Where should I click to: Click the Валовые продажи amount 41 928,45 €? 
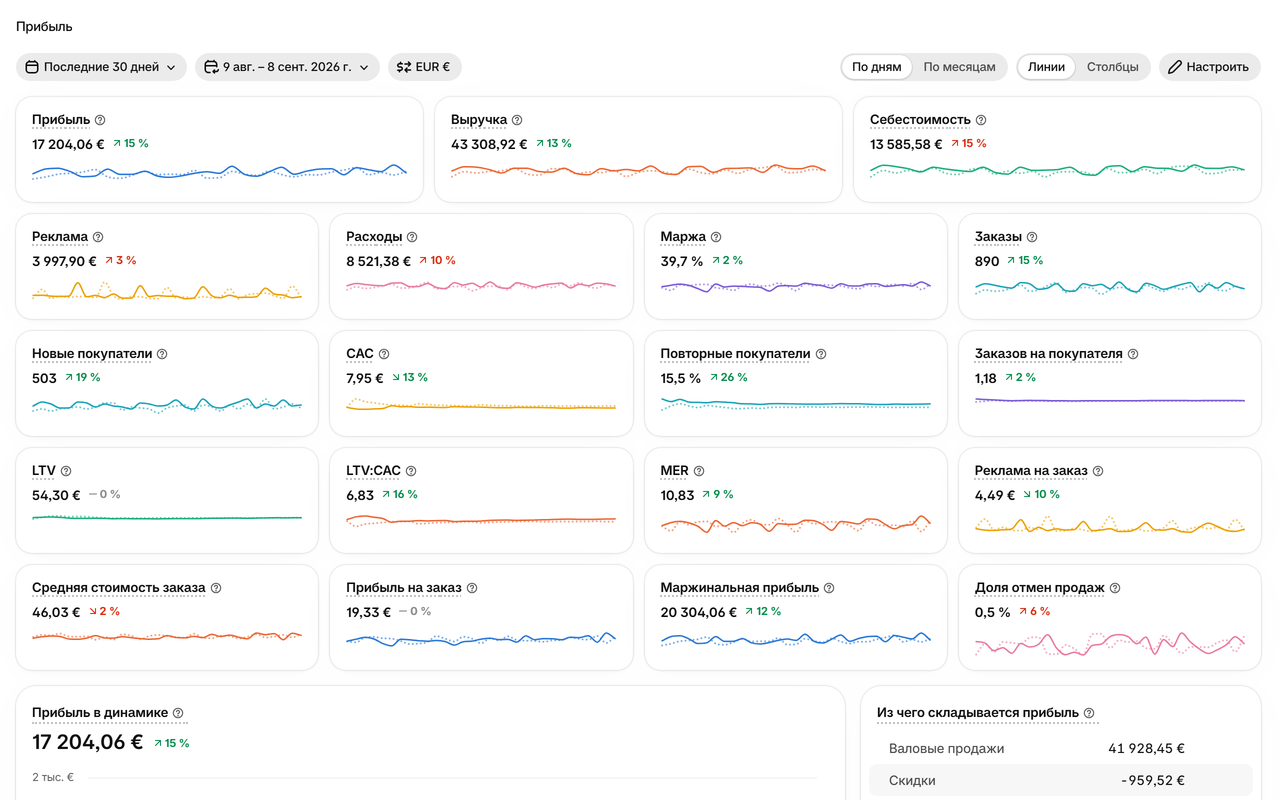point(1146,749)
